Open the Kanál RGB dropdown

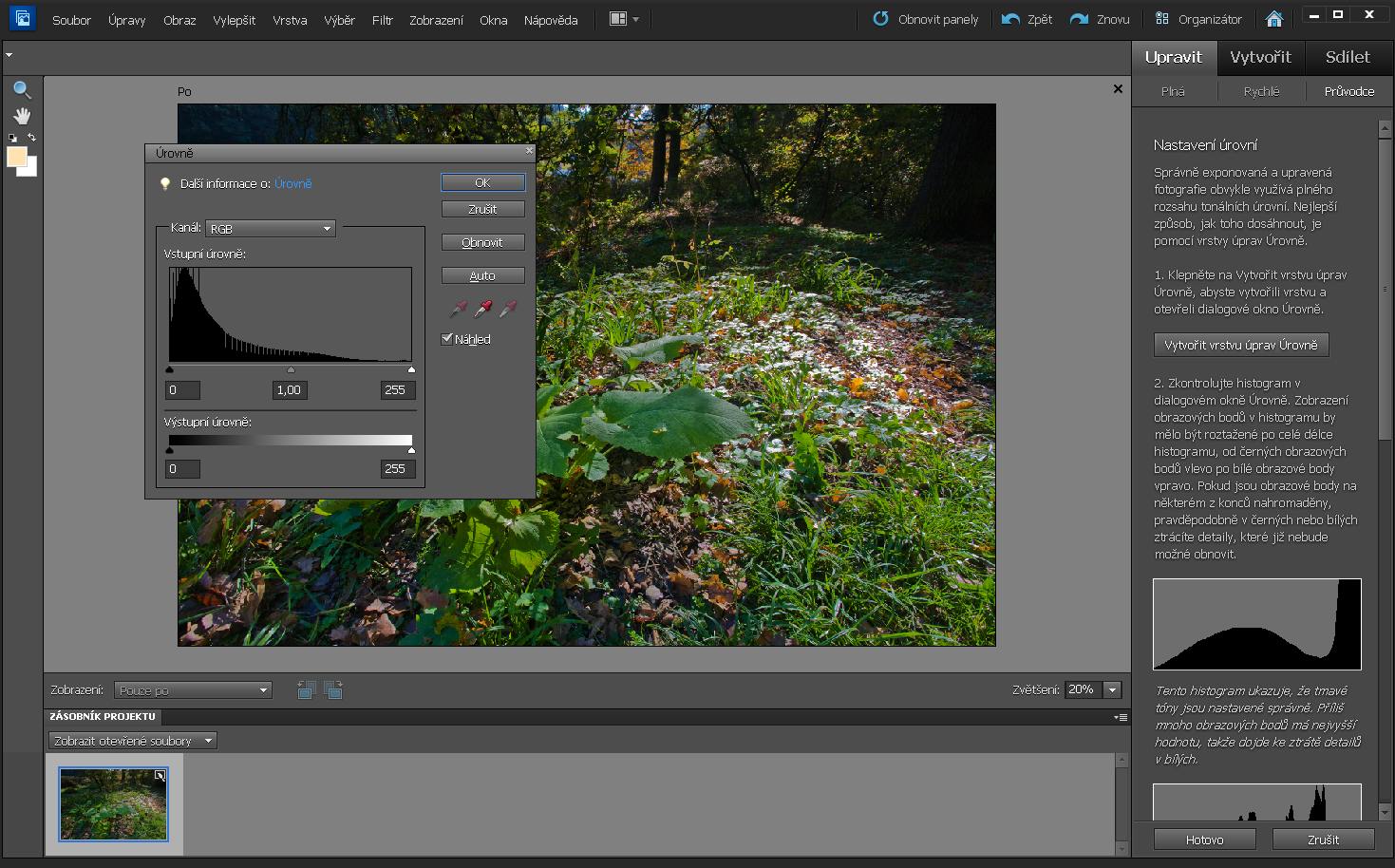[x=271, y=229]
